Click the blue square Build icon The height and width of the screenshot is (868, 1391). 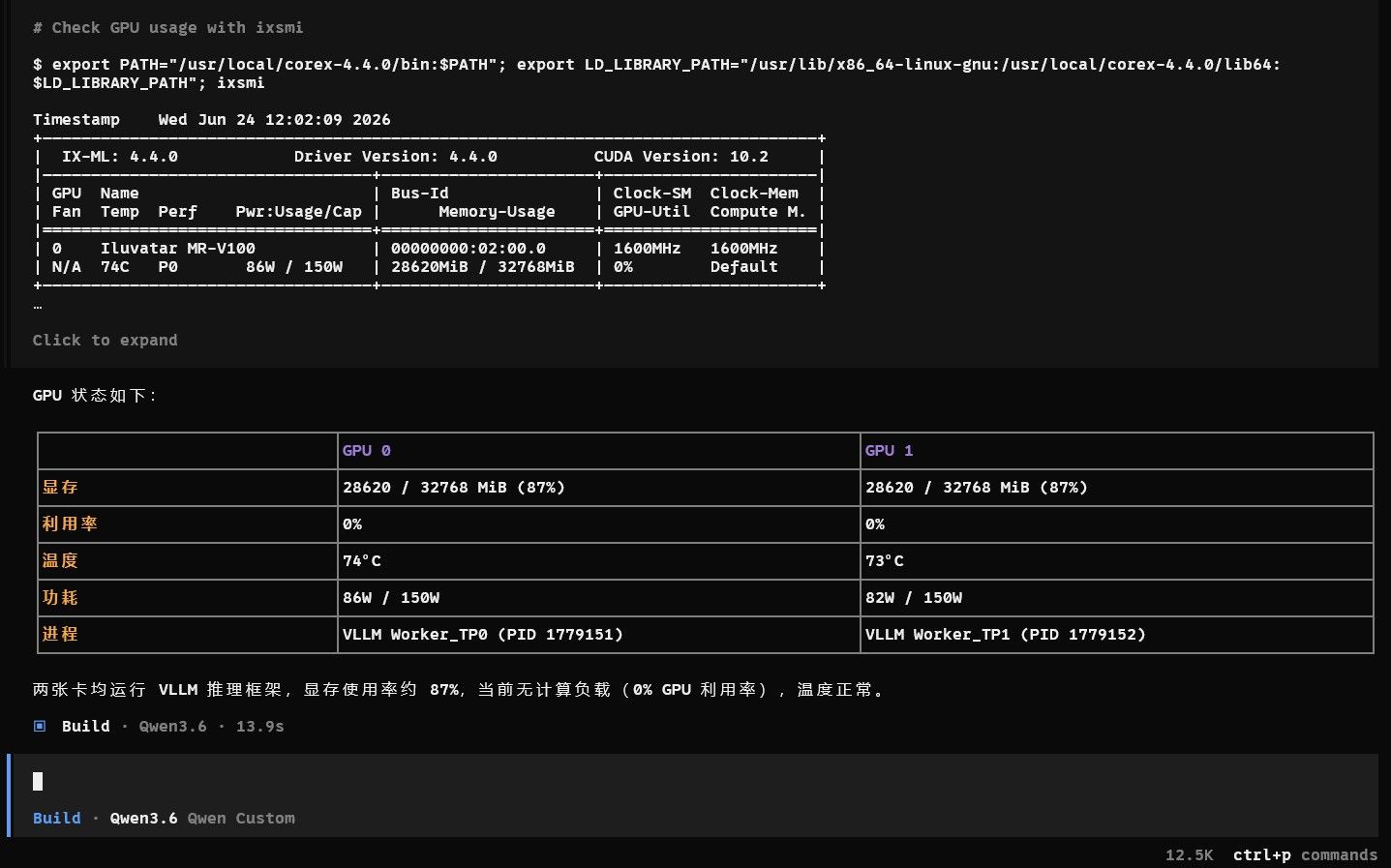(40, 726)
